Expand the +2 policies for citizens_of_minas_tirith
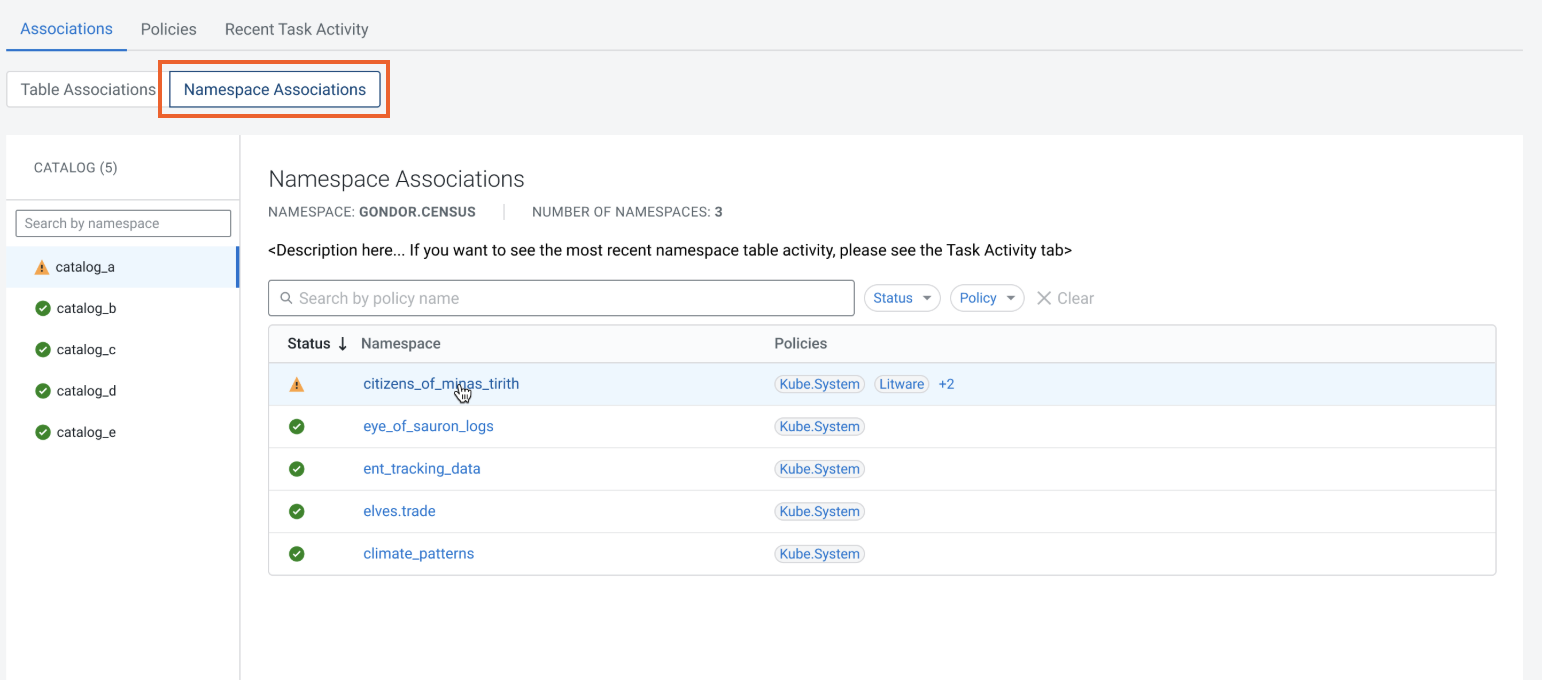1542x680 pixels. 946,383
